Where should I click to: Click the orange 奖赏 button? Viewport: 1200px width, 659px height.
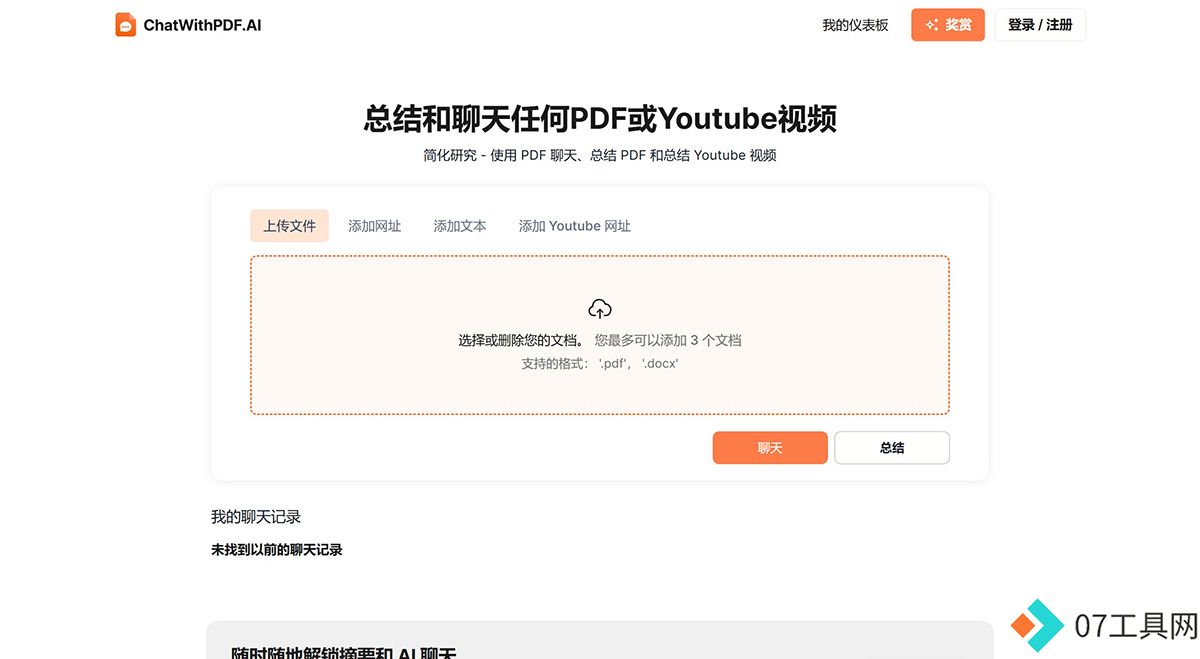click(947, 25)
